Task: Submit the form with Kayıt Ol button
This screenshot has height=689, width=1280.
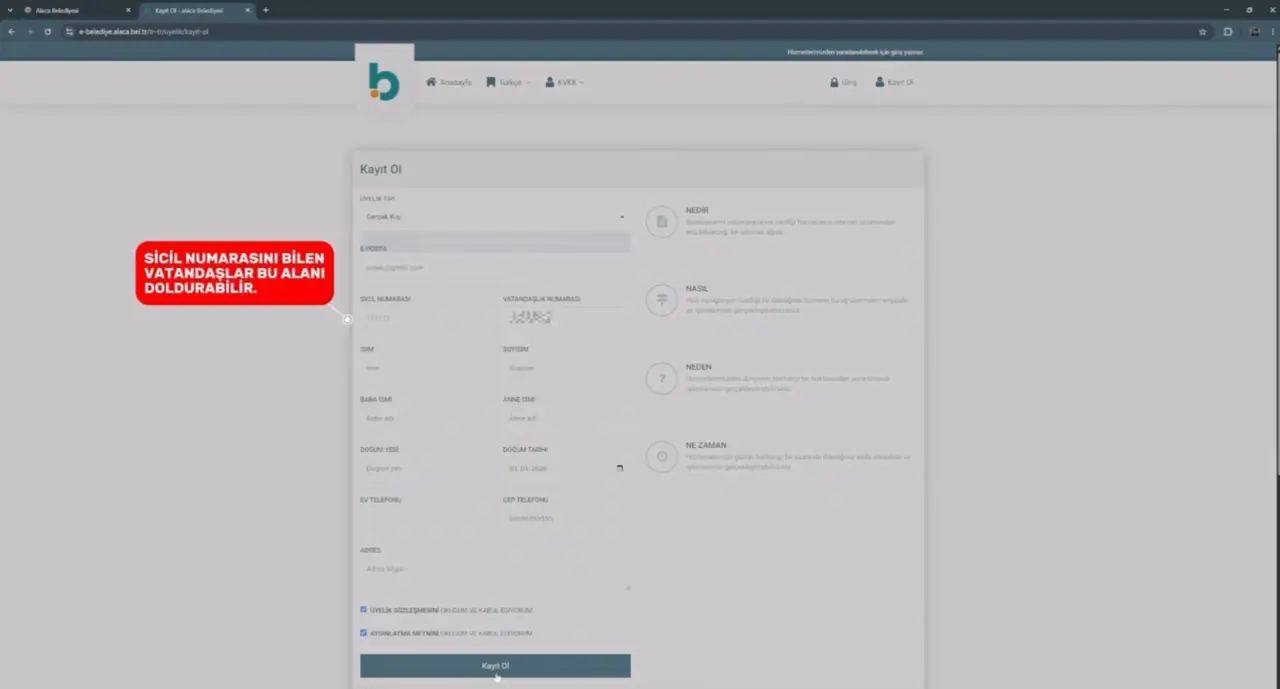Action: pyautogui.click(x=495, y=666)
